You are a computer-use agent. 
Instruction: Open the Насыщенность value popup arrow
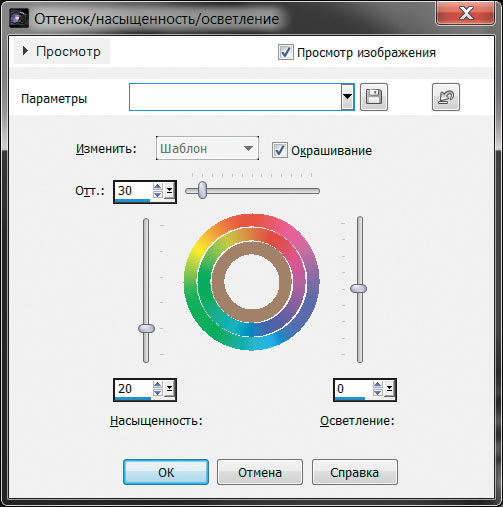point(169,389)
